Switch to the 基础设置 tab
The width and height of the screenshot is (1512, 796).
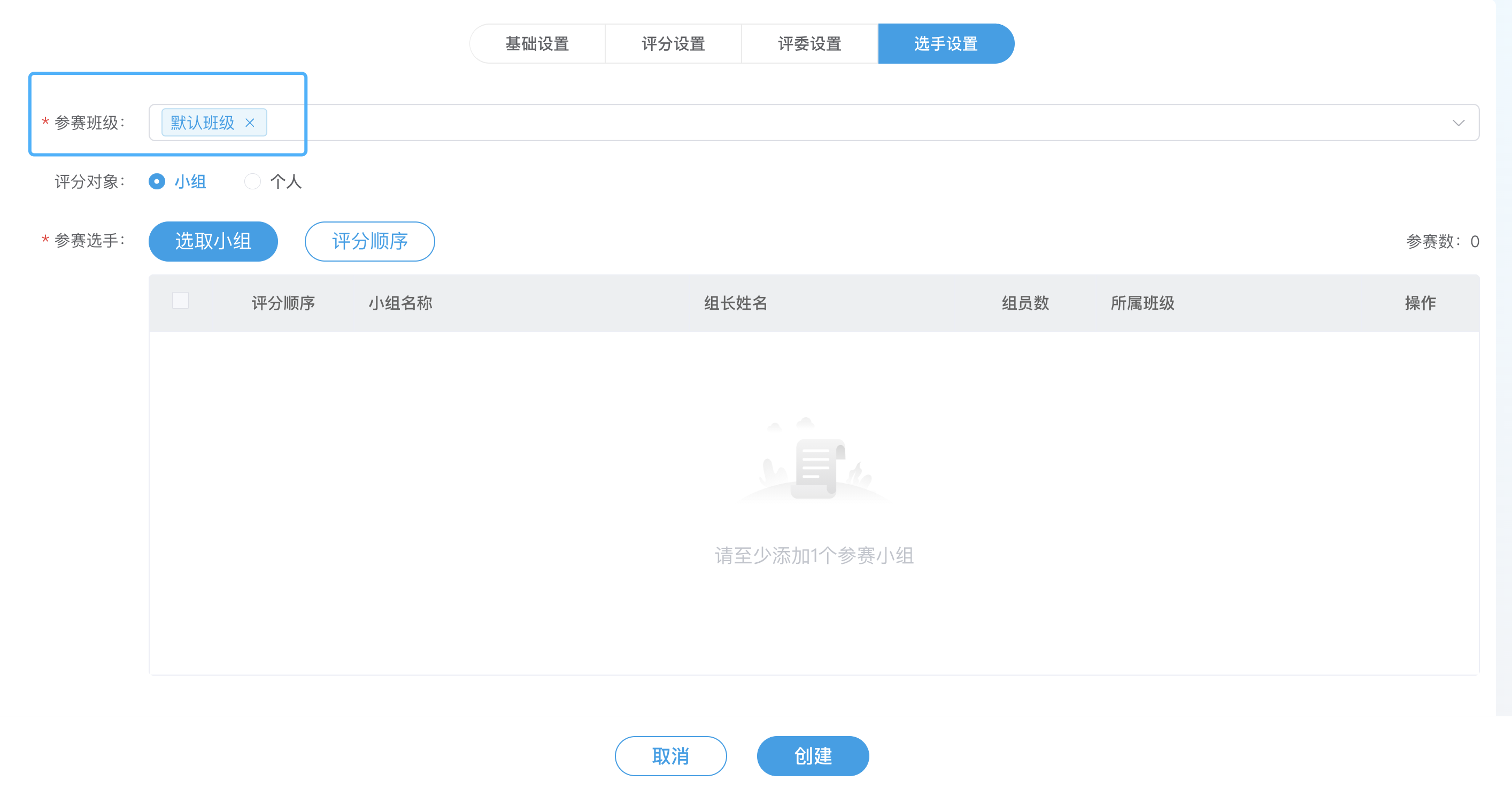coord(537,43)
